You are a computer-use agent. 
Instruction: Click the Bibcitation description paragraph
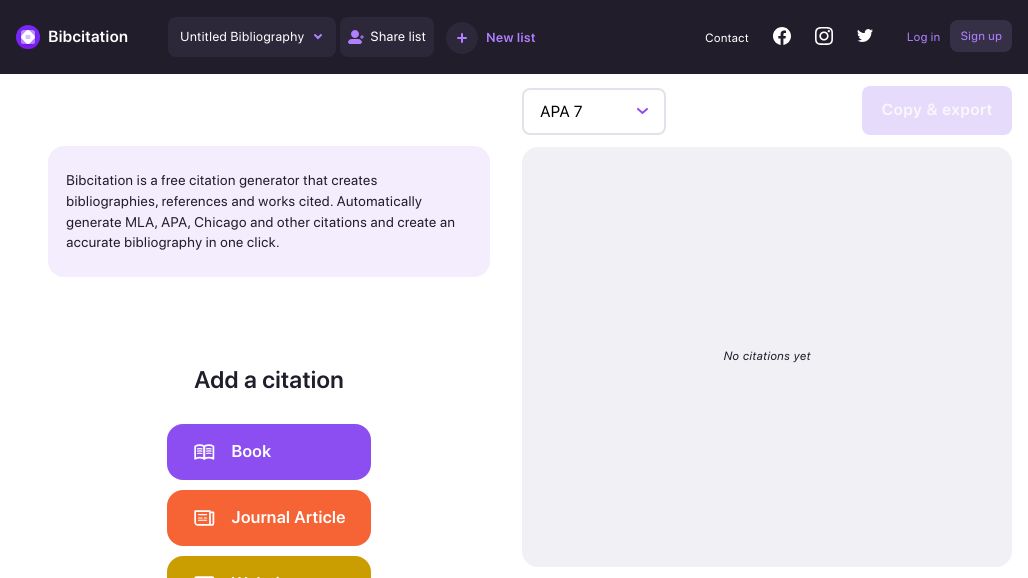coord(260,211)
